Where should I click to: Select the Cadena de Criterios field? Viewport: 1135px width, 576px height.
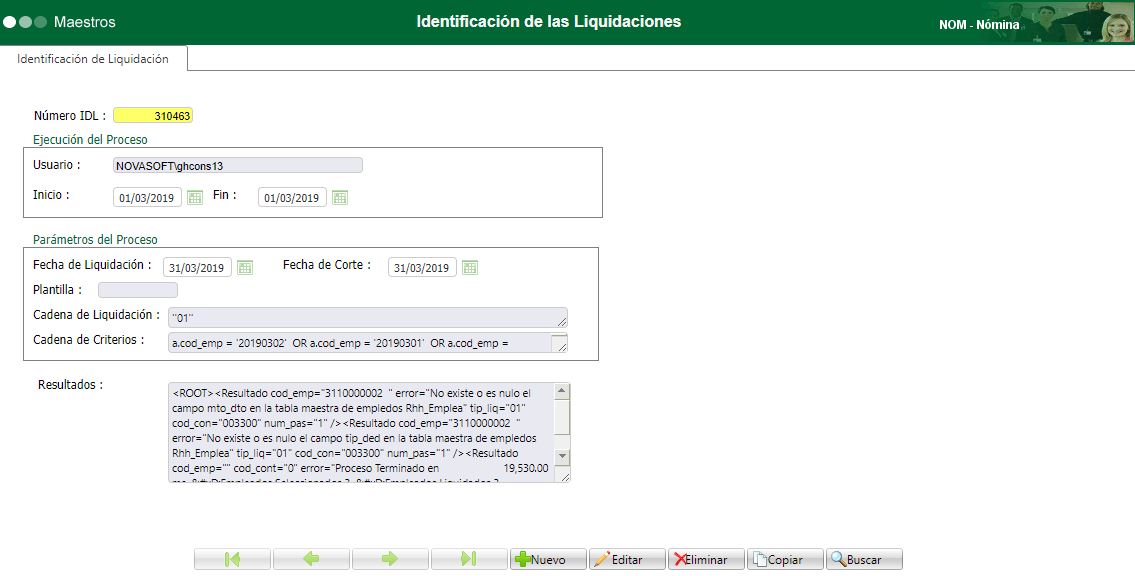pyautogui.click(x=360, y=342)
